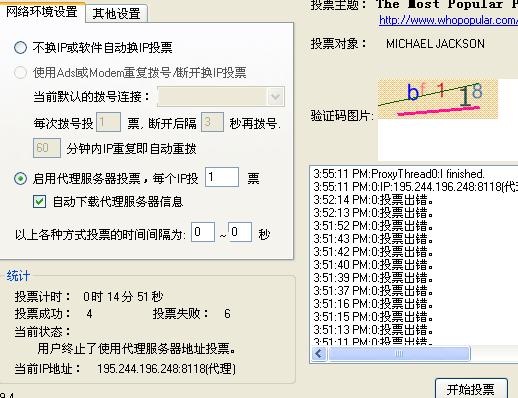Click the 投票成功 count value 4
The height and width of the screenshot is (398, 518).
[x=89, y=314]
